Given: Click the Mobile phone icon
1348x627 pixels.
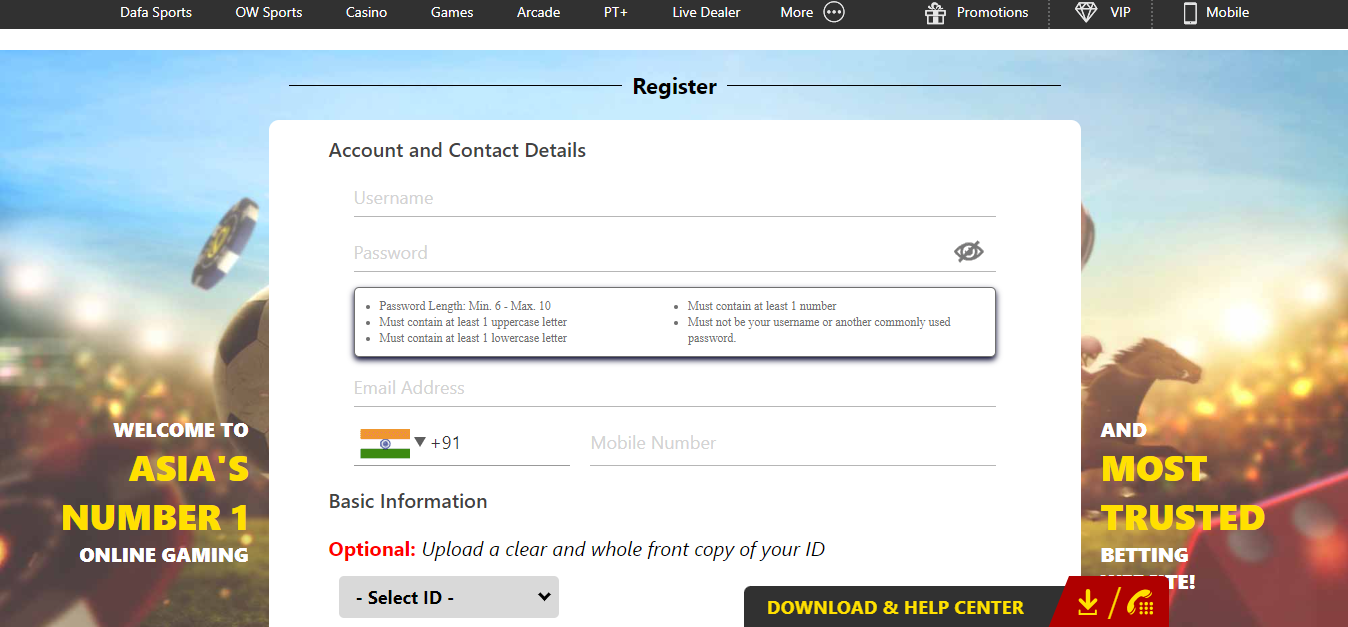Looking at the screenshot, I should tap(1190, 13).
